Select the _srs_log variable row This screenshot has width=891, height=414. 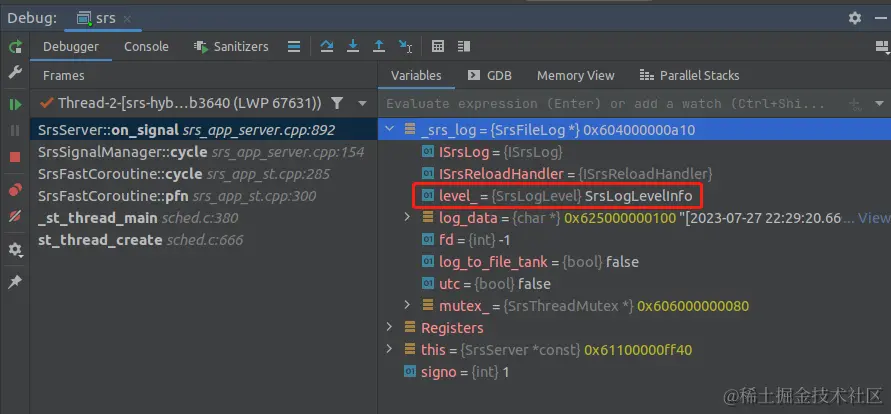[634, 130]
